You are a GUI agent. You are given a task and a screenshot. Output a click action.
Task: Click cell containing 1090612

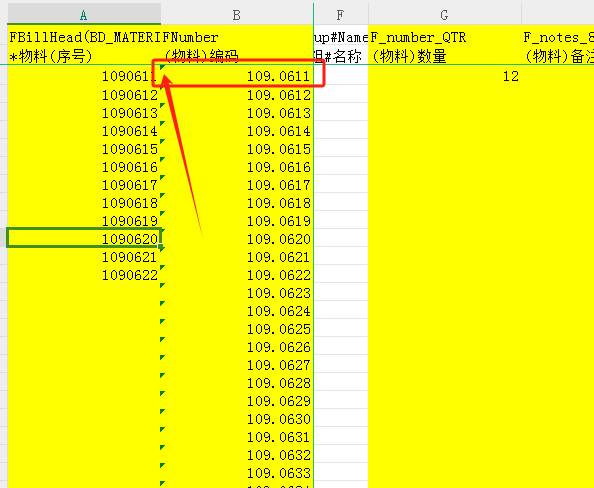pyautogui.click(x=84, y=94)
